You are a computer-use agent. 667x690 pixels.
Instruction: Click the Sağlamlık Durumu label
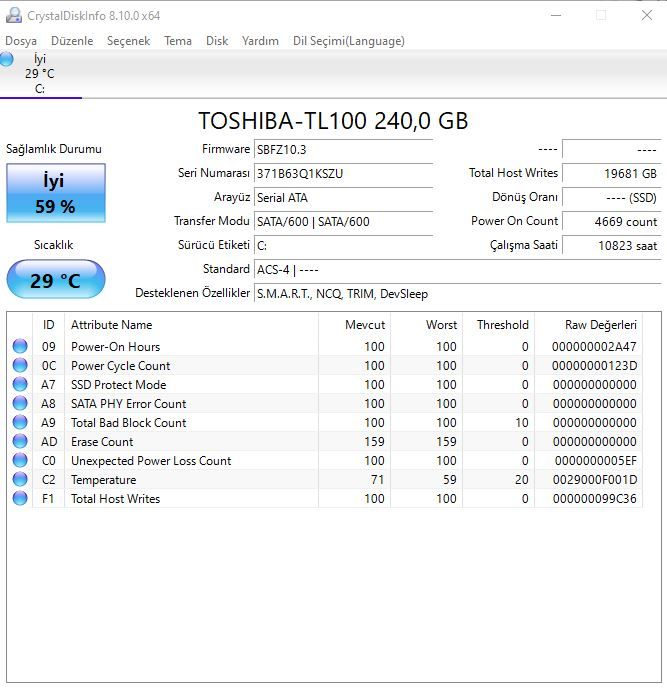(54, 149)
